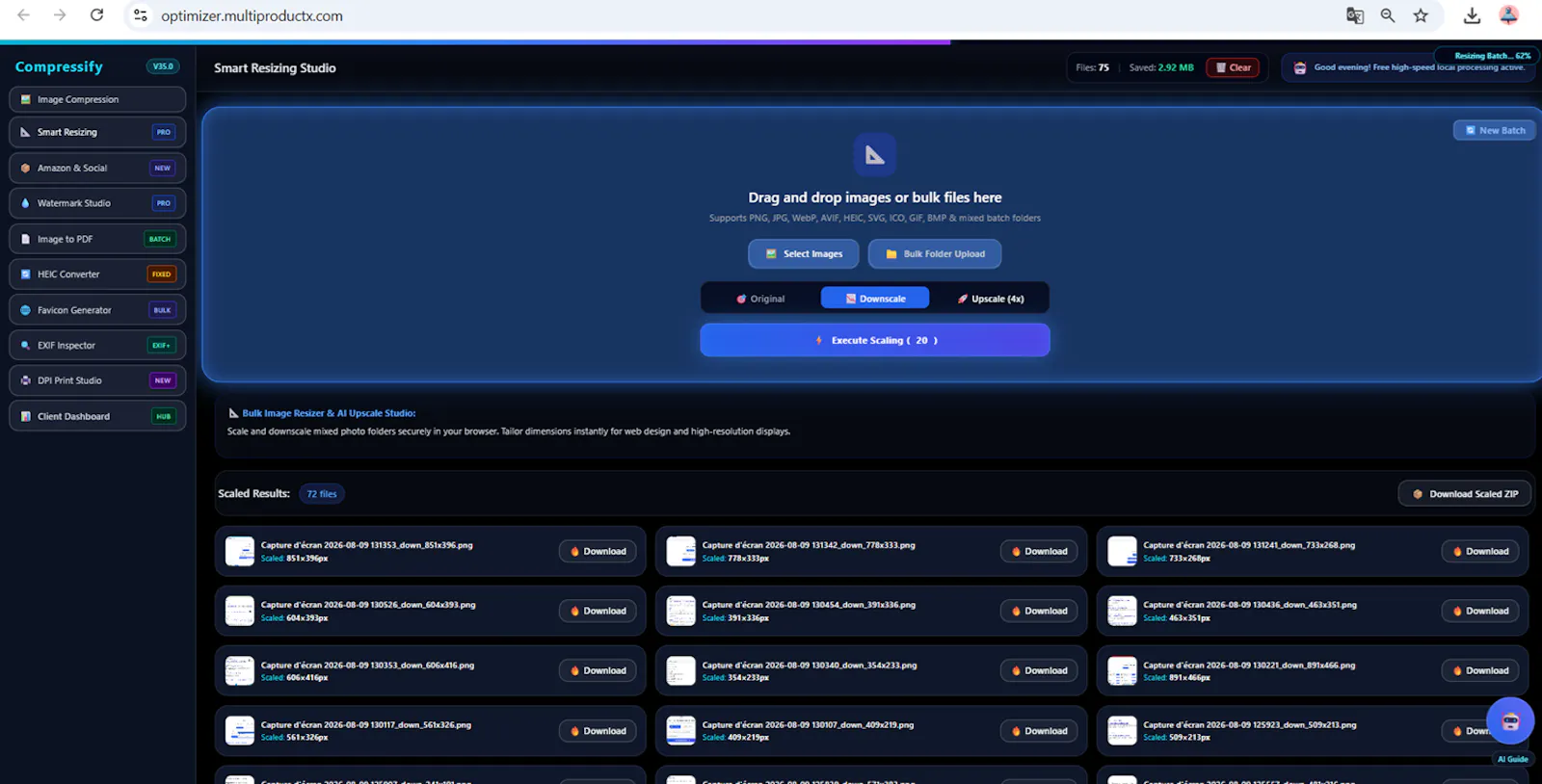Open the AI Guide robot chat bubble
Screen dimensions: 1542x784
pos(1510,721)
